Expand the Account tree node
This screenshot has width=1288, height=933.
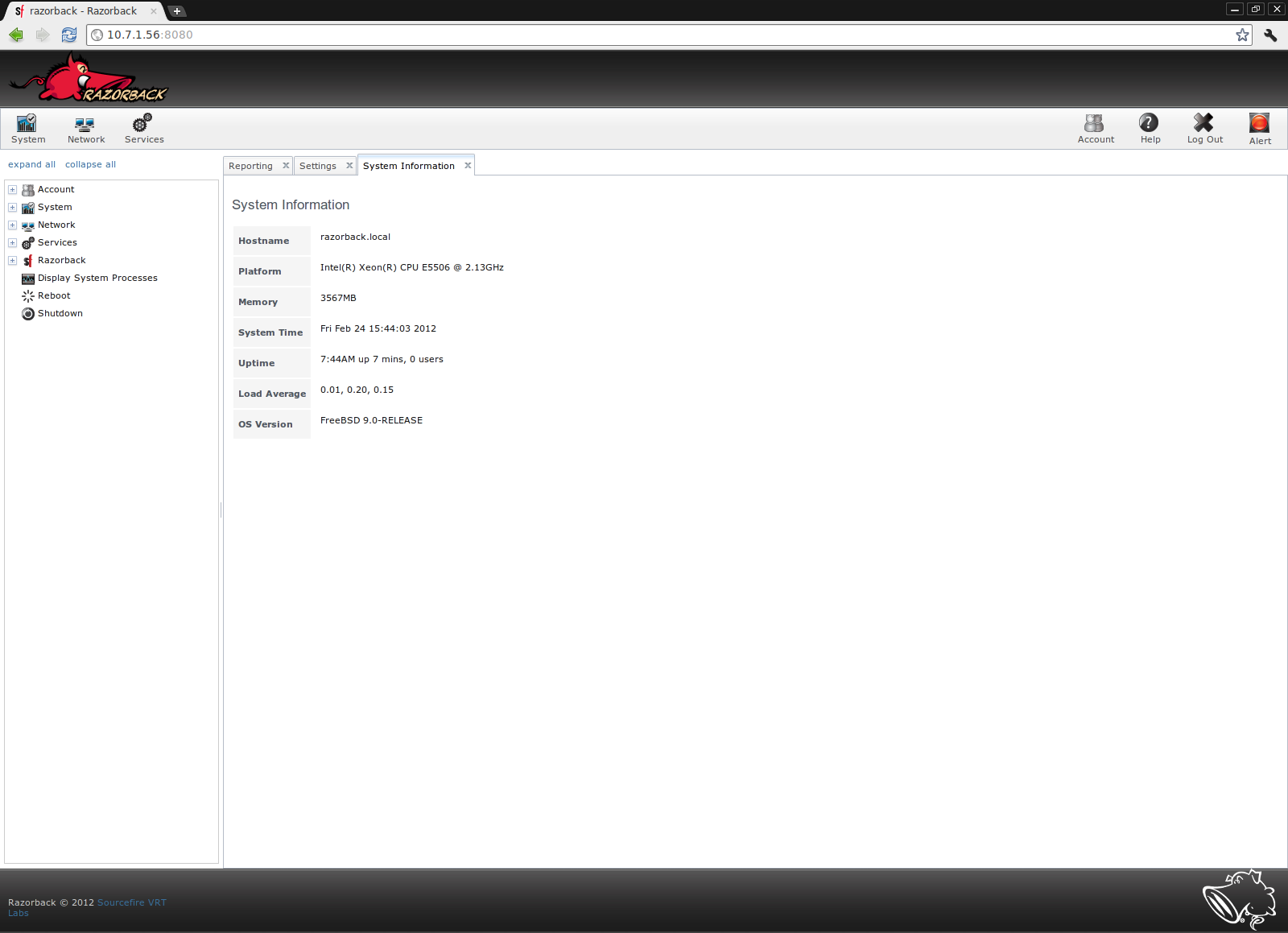click(12, 189)
